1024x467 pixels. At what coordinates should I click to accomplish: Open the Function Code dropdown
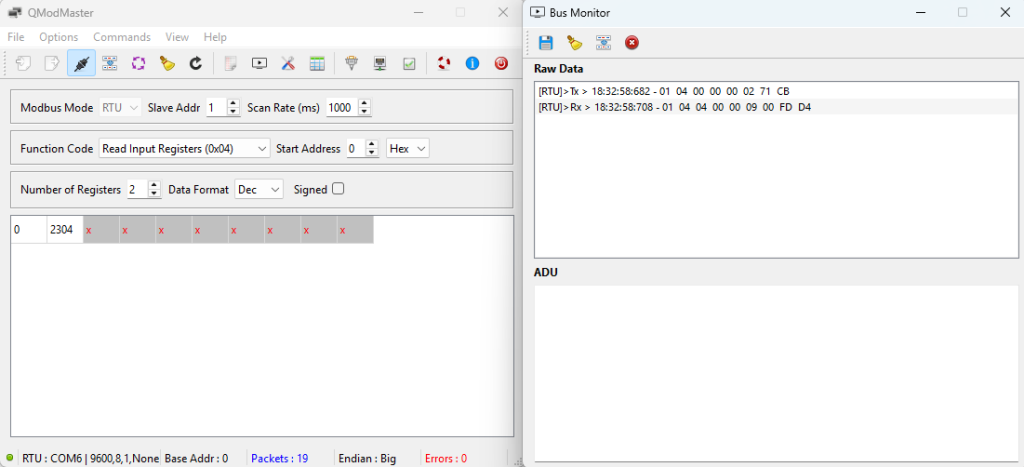click(x=184, y=149)
